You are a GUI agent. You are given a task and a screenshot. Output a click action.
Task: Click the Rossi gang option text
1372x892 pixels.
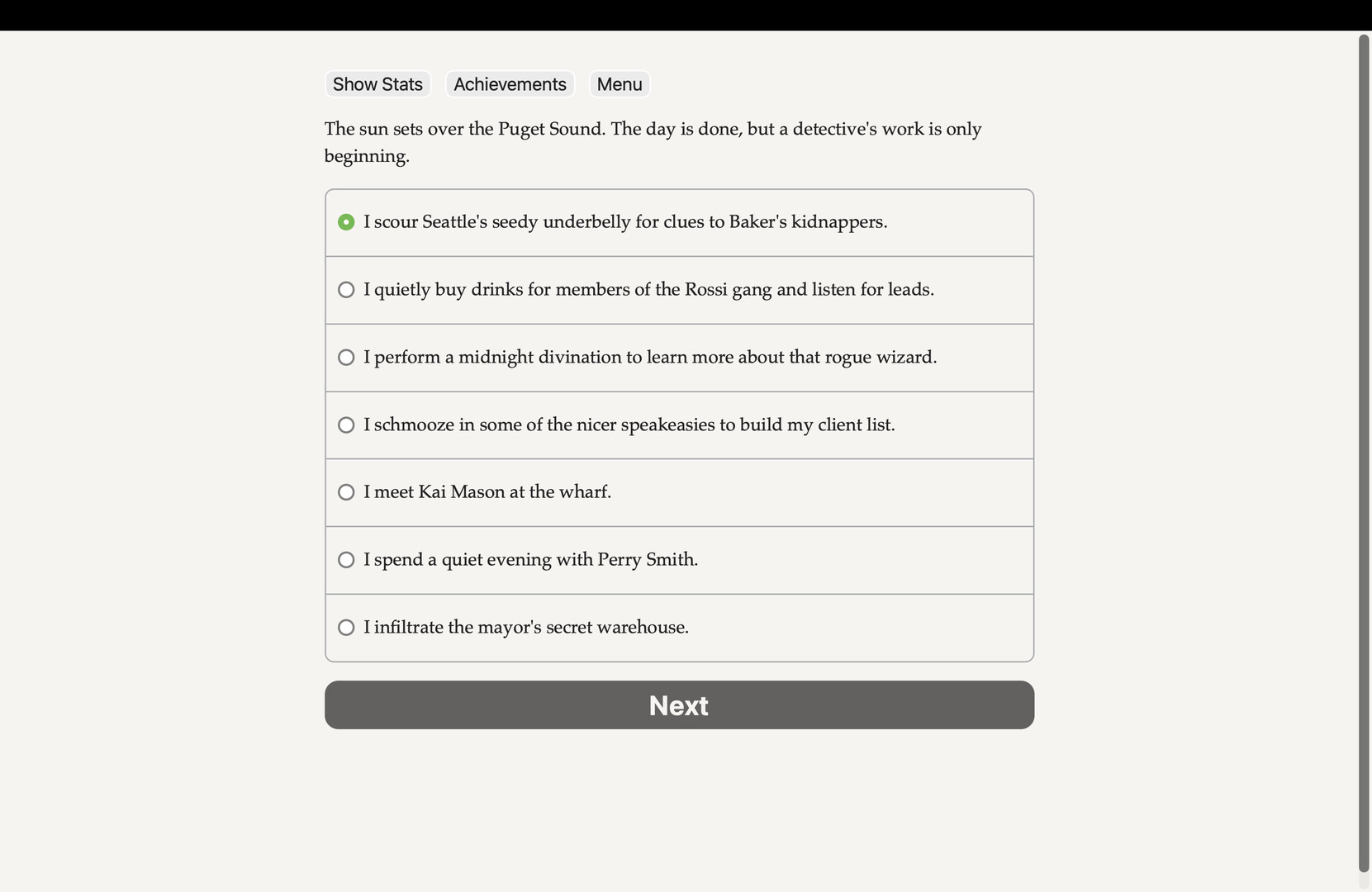click(648, 290)
